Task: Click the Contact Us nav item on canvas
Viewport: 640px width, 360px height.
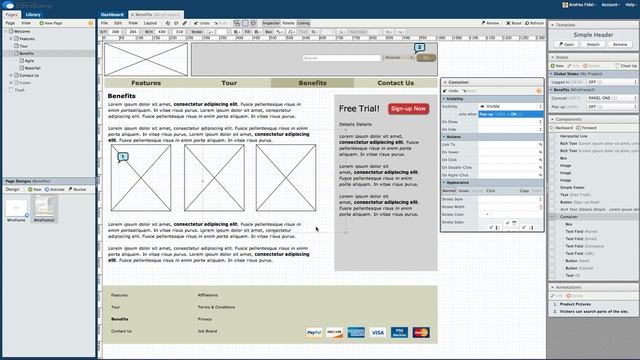Action: tap(396, 83)
